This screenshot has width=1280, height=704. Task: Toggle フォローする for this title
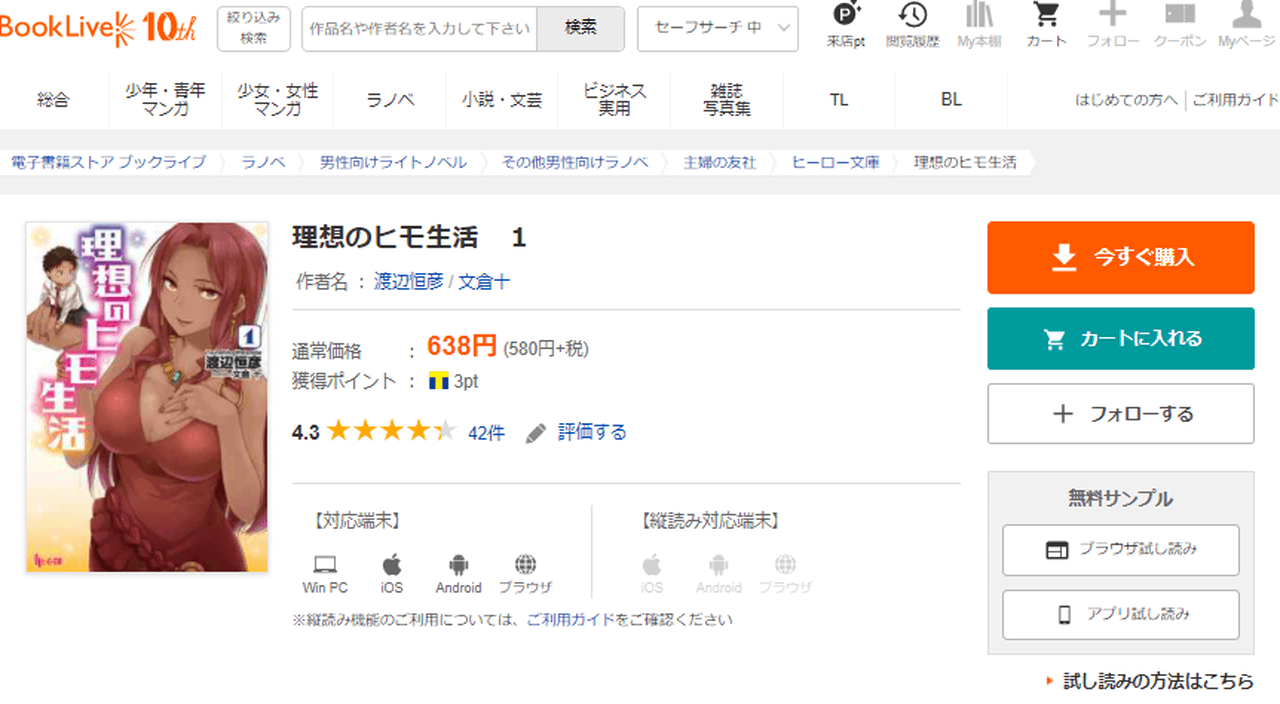[x=1120, y=414]
